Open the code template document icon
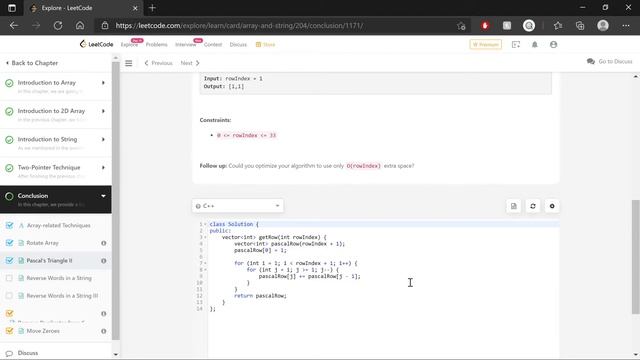The width and height of the screenshot is (640, 360). 514,206
